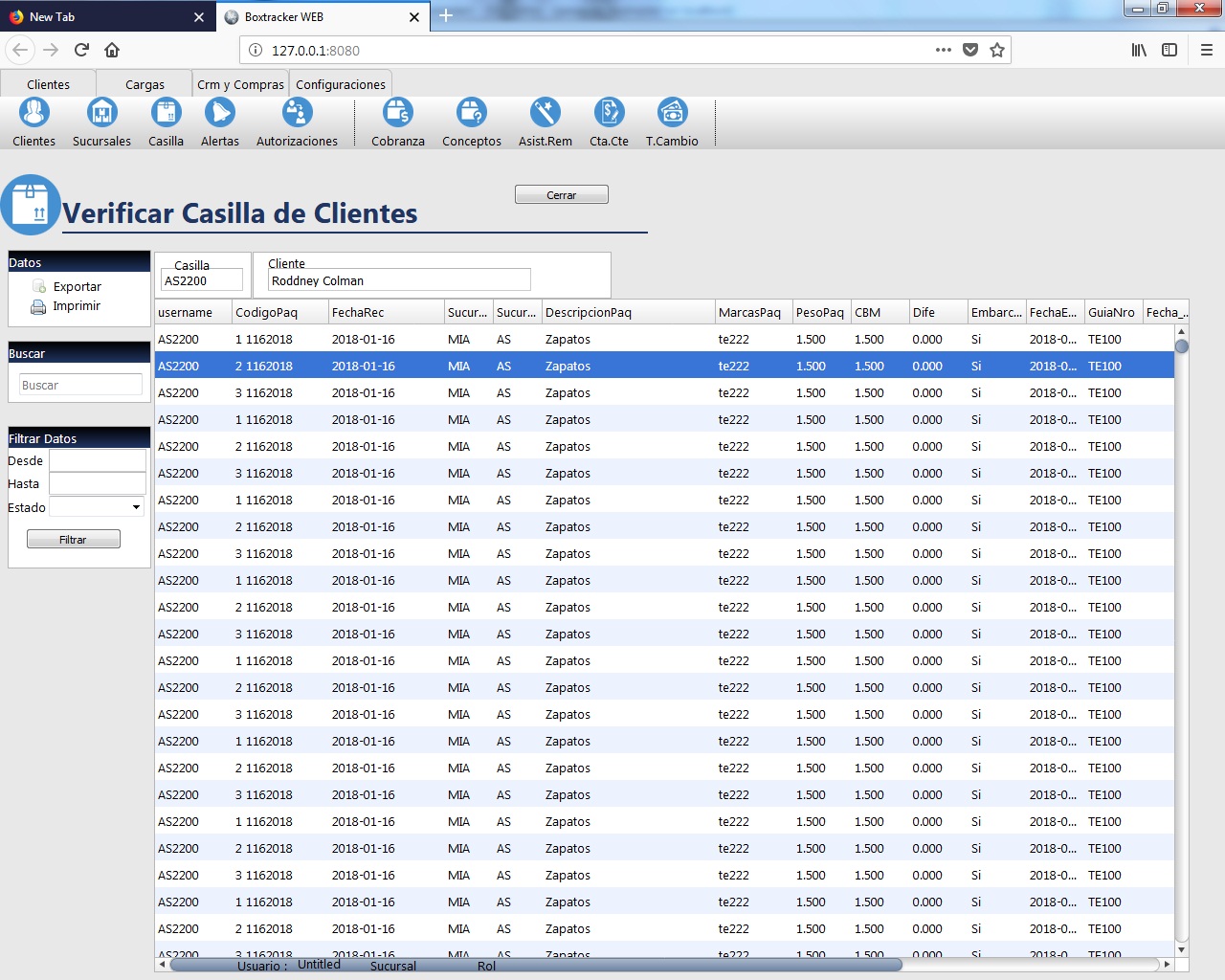The width and height of the screenshot is (1225, 980).
Task: Click the T.Cambio exchange icon
Action: [672, 114]
